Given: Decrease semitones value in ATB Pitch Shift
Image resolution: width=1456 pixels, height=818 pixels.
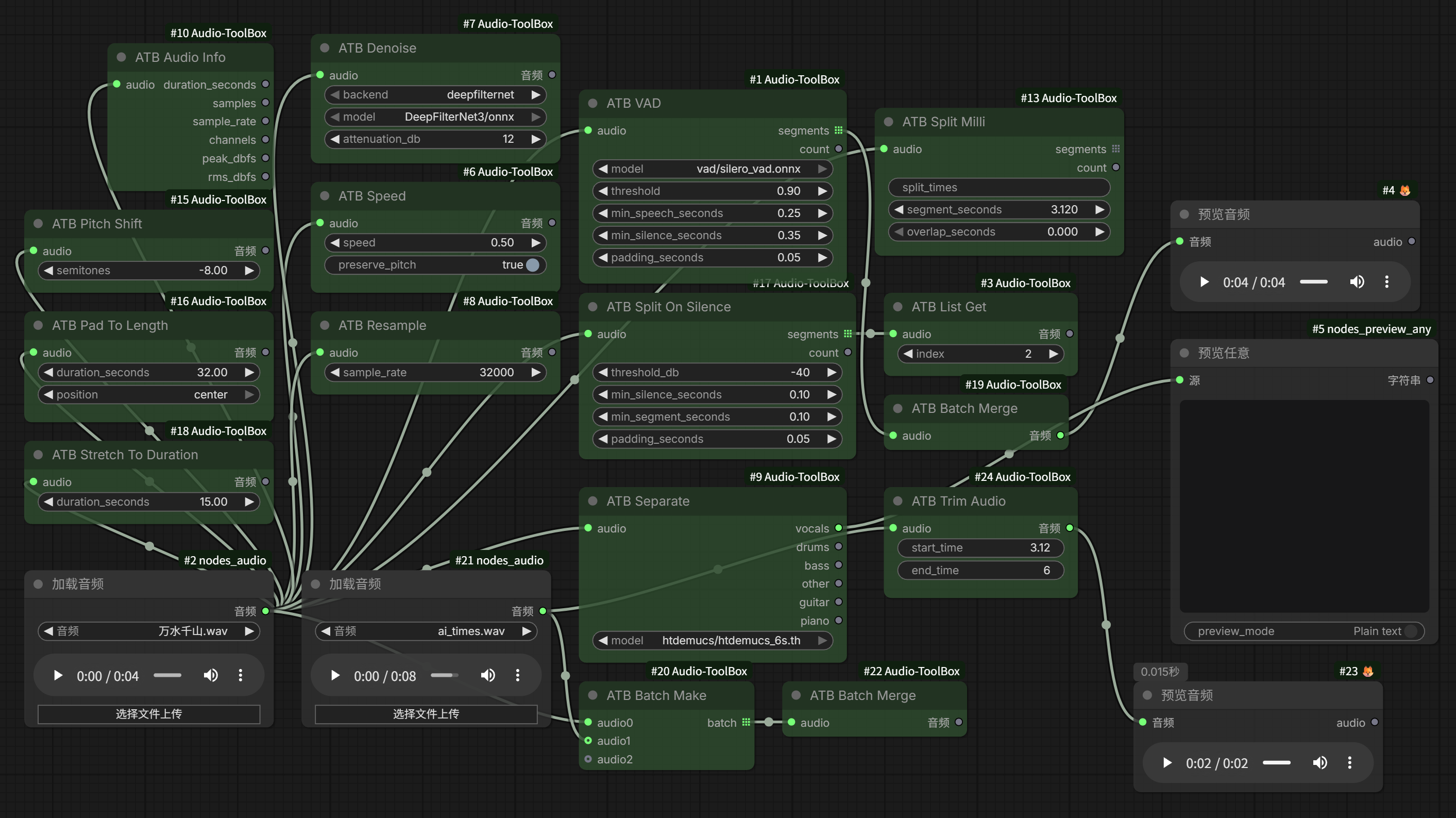Looking at the screenshot, I should 48,270.
